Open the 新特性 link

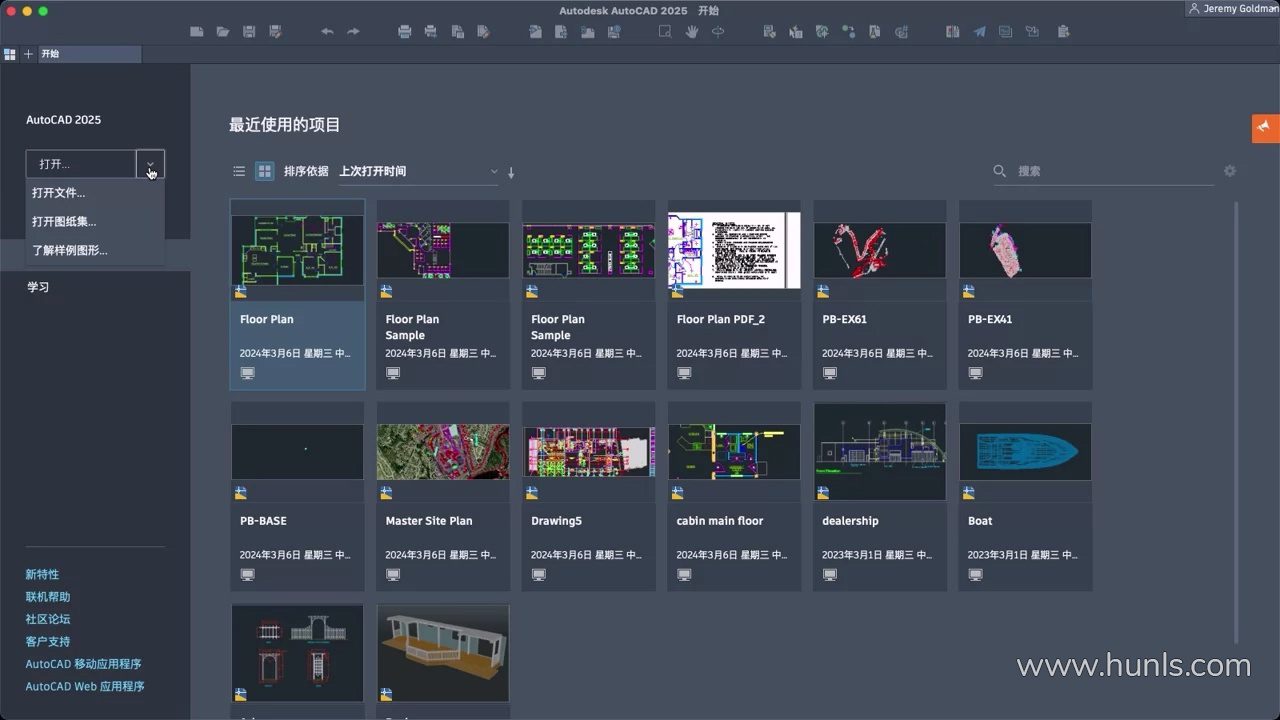42,574
